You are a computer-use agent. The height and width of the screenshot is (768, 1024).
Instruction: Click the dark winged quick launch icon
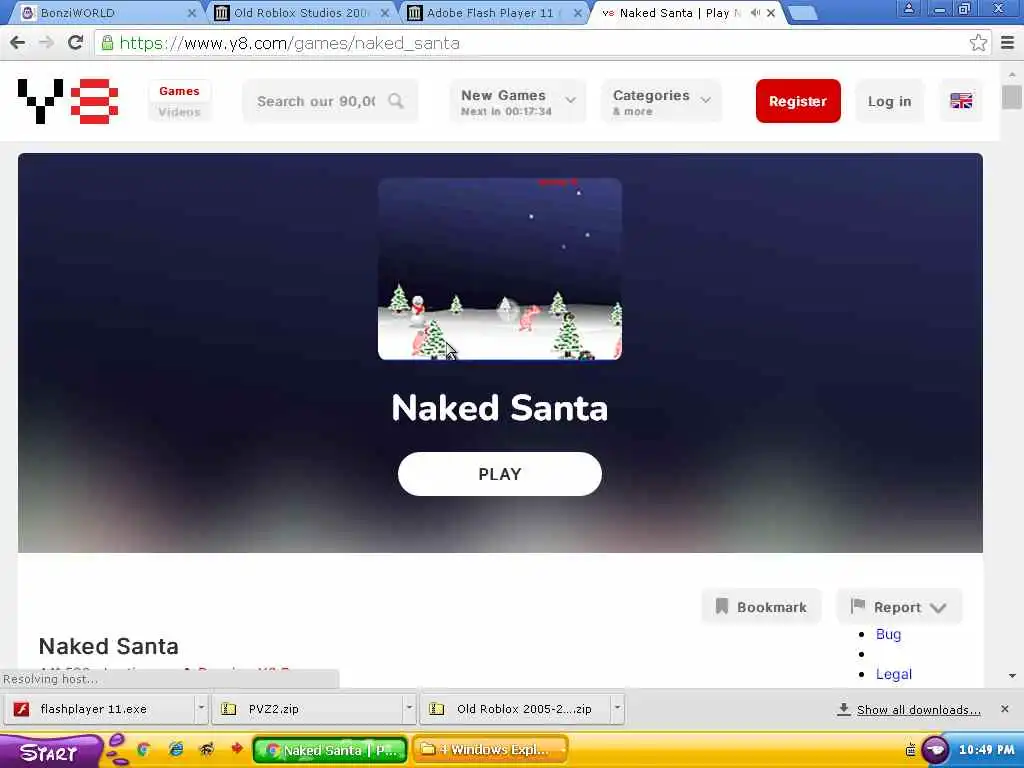click(x=206, y=750)
